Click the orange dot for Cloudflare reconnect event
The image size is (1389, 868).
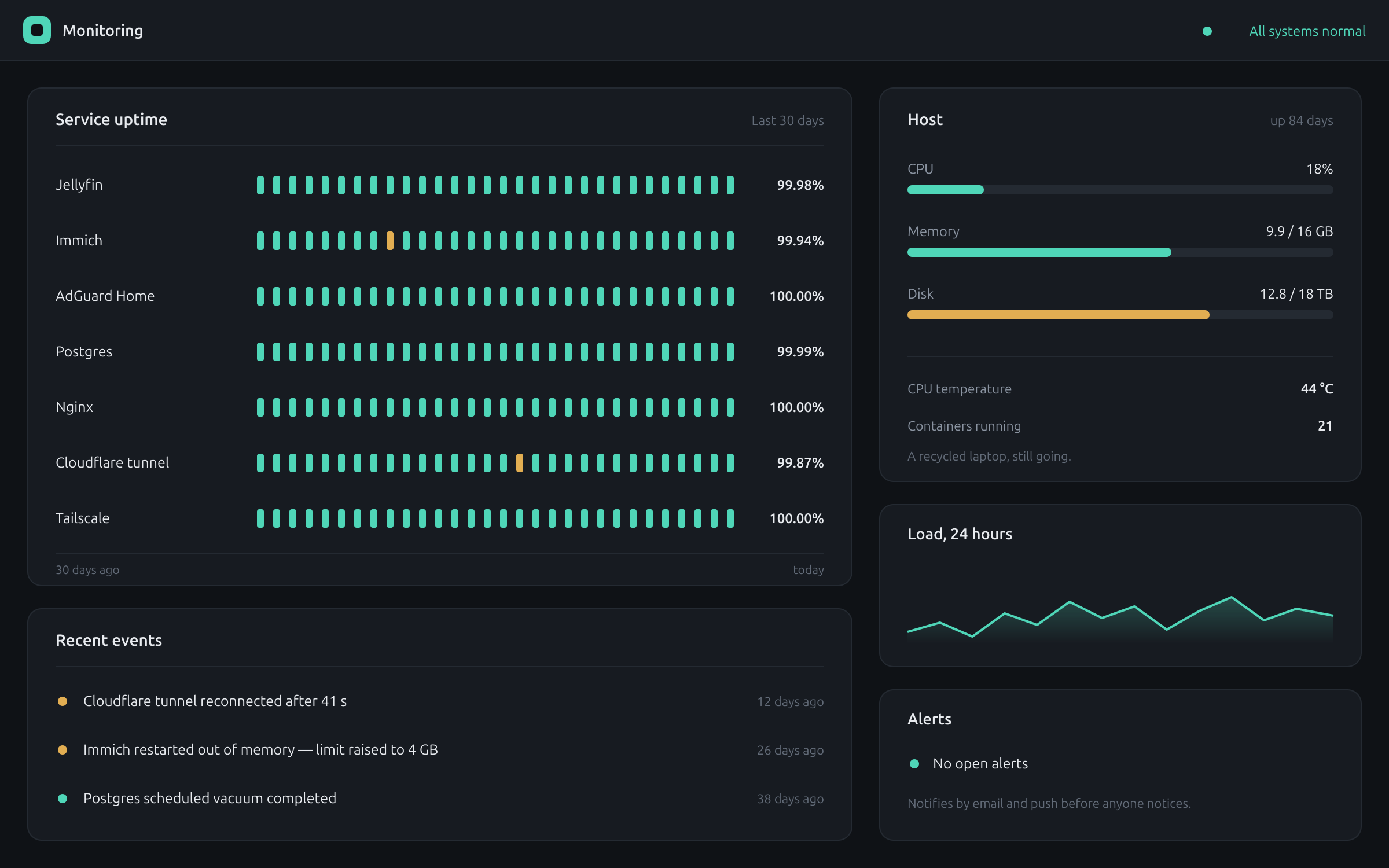(63, 701)
